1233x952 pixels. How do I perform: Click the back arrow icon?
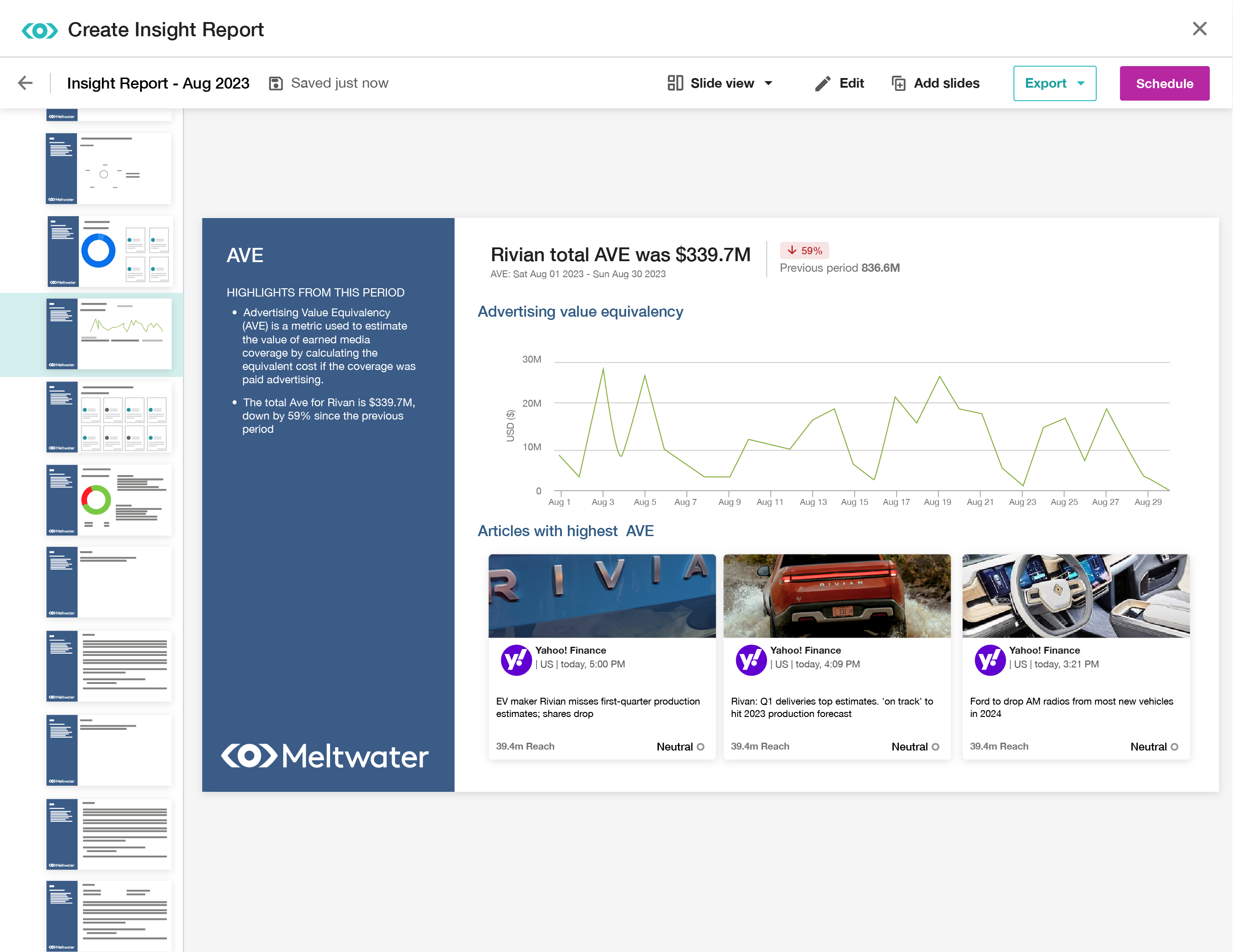coord(25,83)
